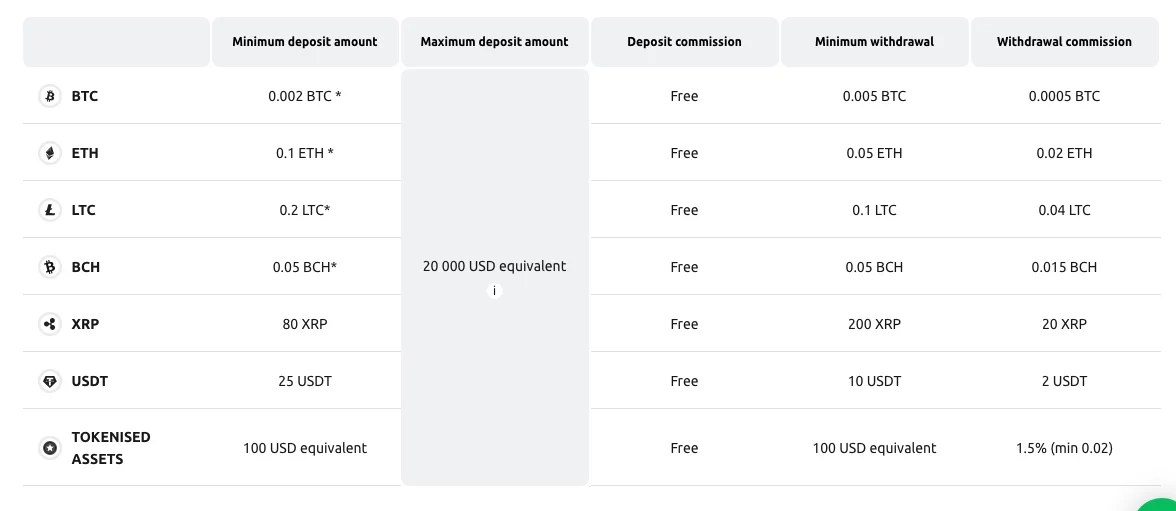The height and width of the screenshot is (511, 1176).
Task: Select the Deposit commission column header
Action: tap(685, 42)
